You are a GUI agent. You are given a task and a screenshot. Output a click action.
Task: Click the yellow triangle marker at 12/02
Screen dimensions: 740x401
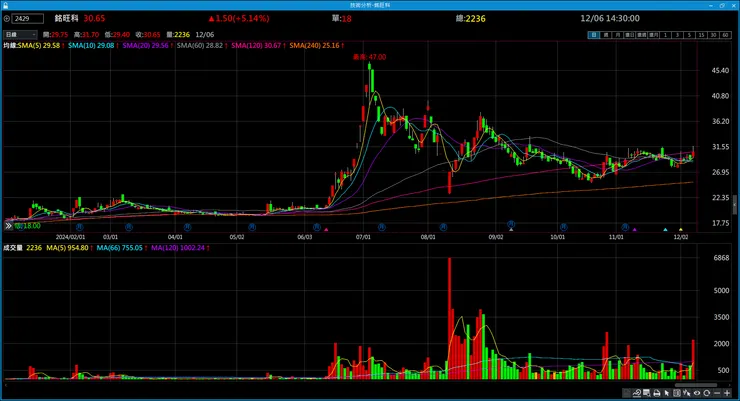[681, 230]
